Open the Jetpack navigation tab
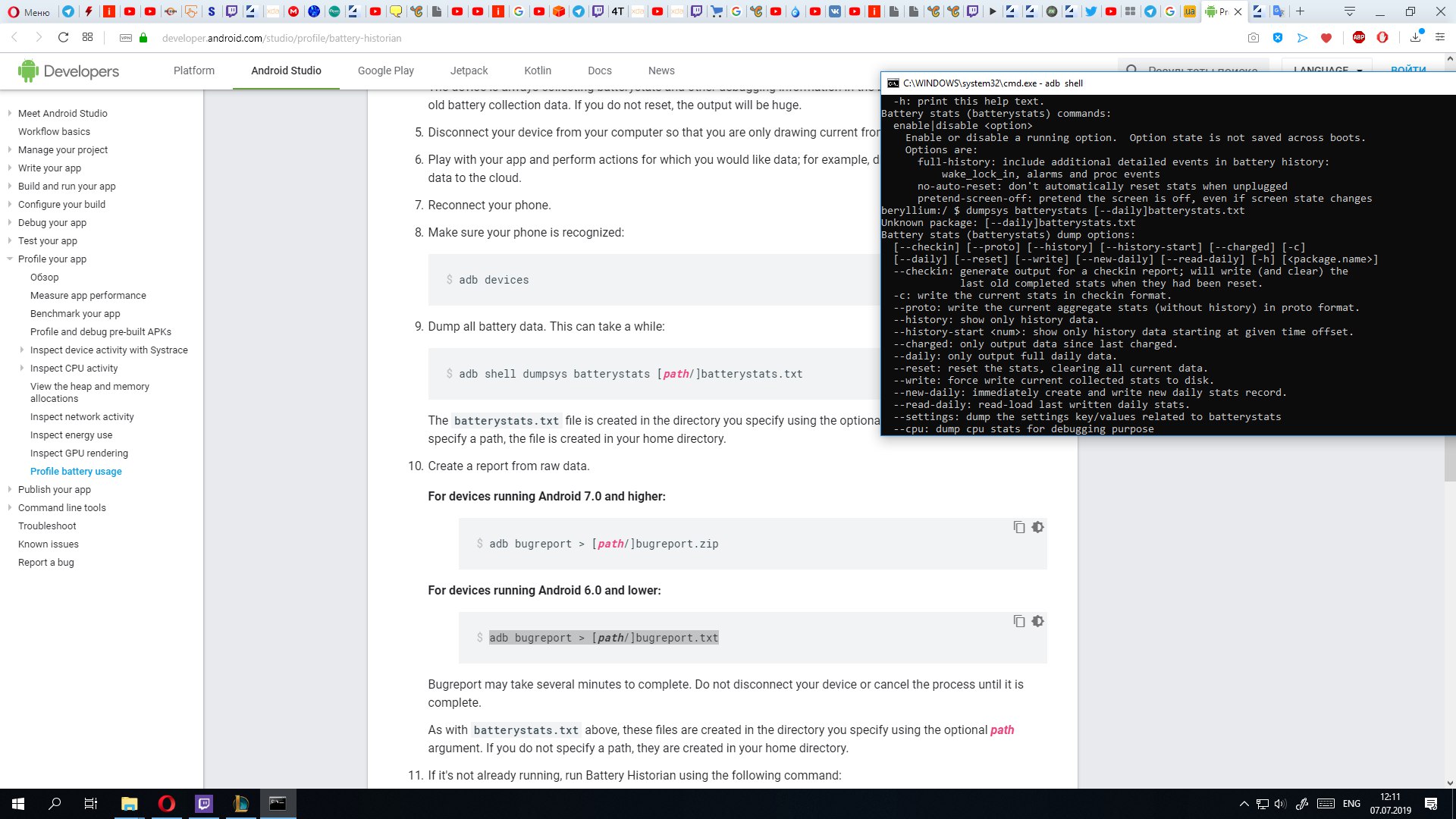 coord(469,71)
